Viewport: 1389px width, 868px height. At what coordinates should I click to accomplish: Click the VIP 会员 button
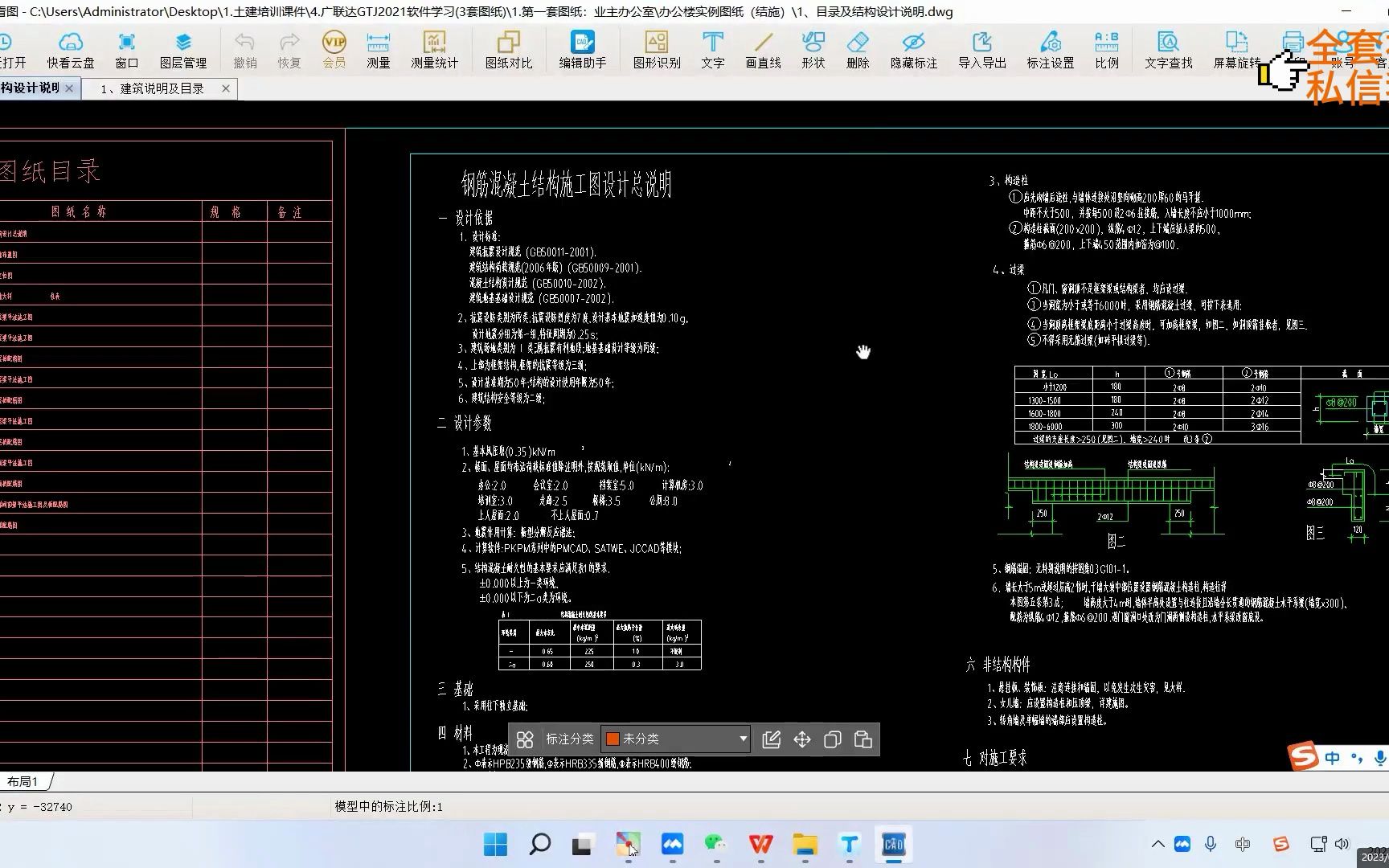point(333,50)
